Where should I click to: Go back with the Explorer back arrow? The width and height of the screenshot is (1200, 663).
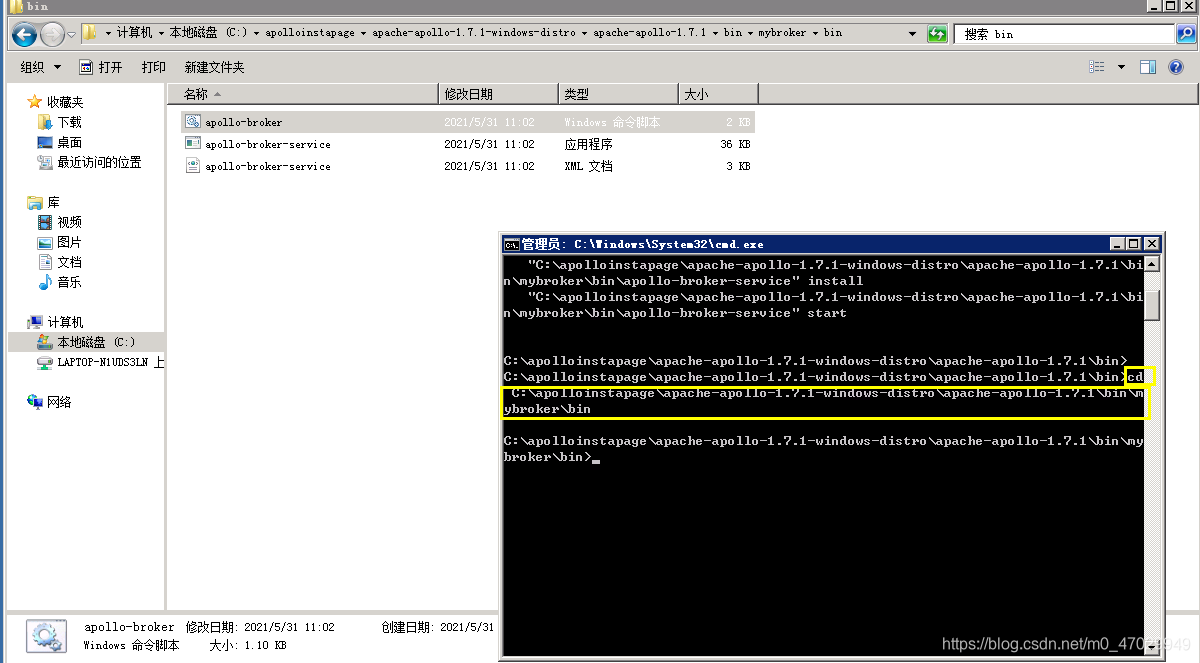click(x=24, y=35)
